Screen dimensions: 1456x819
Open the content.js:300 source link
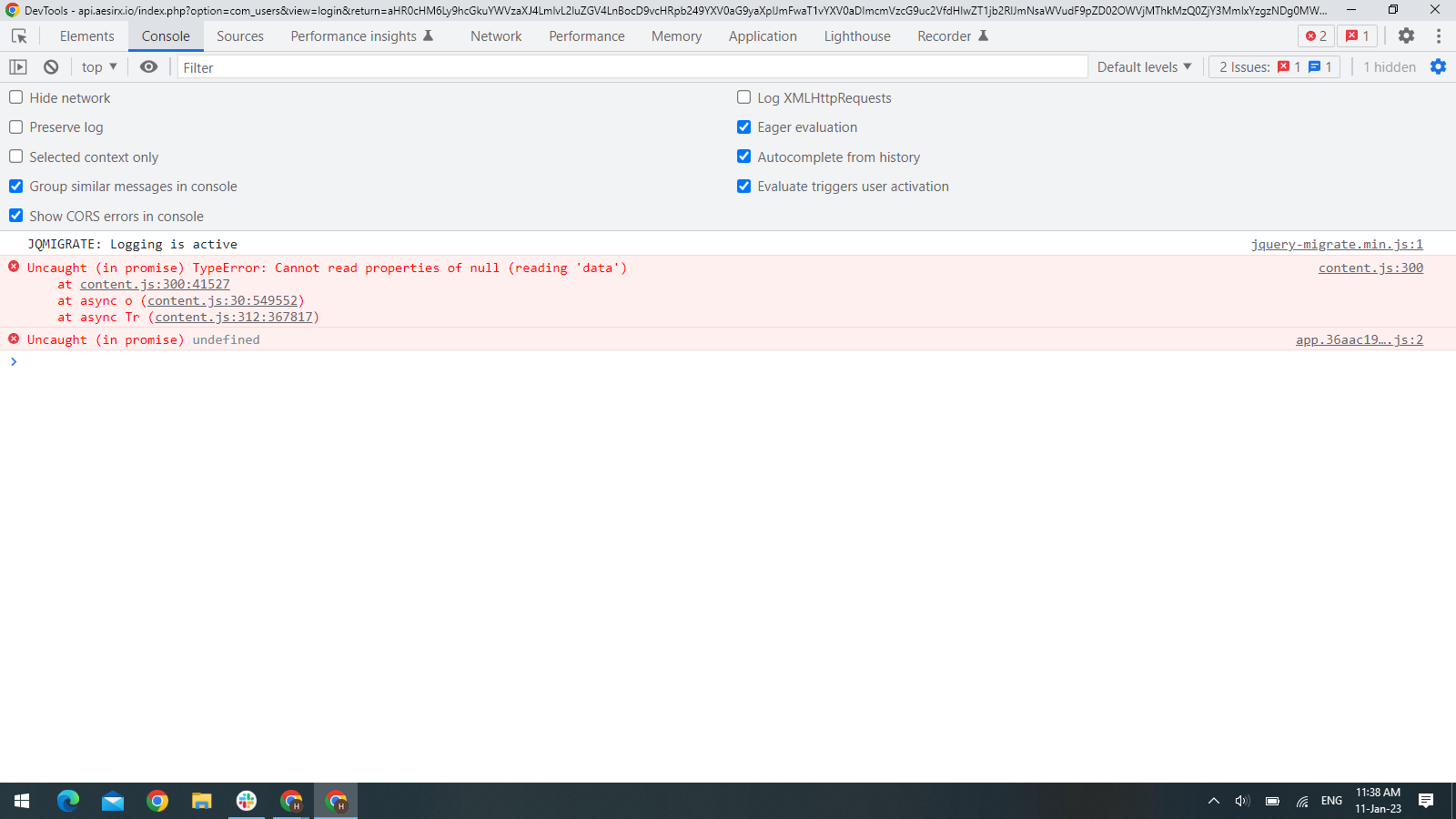1370,268
